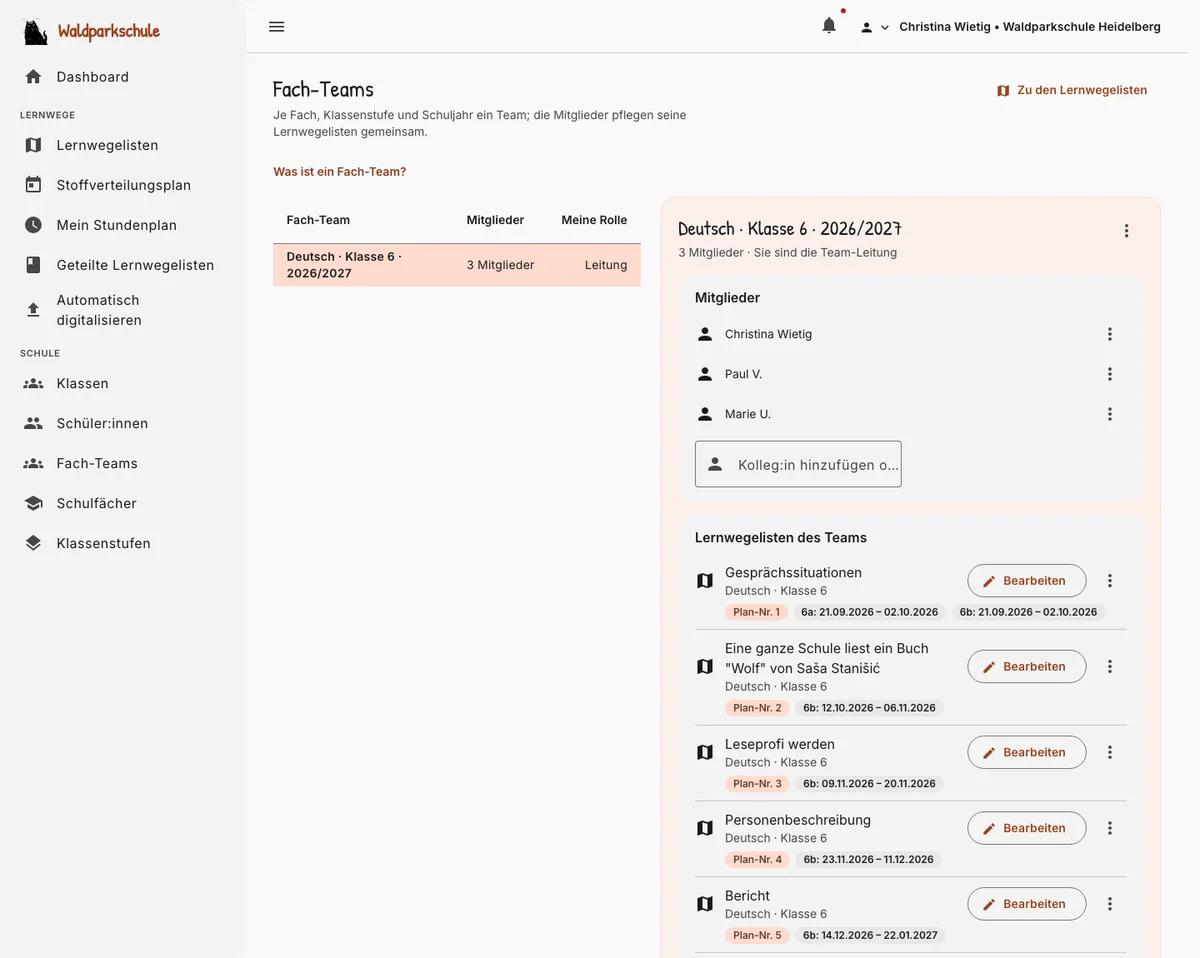Click Bearbeiten for Bericht

(x=1027, y=904)
